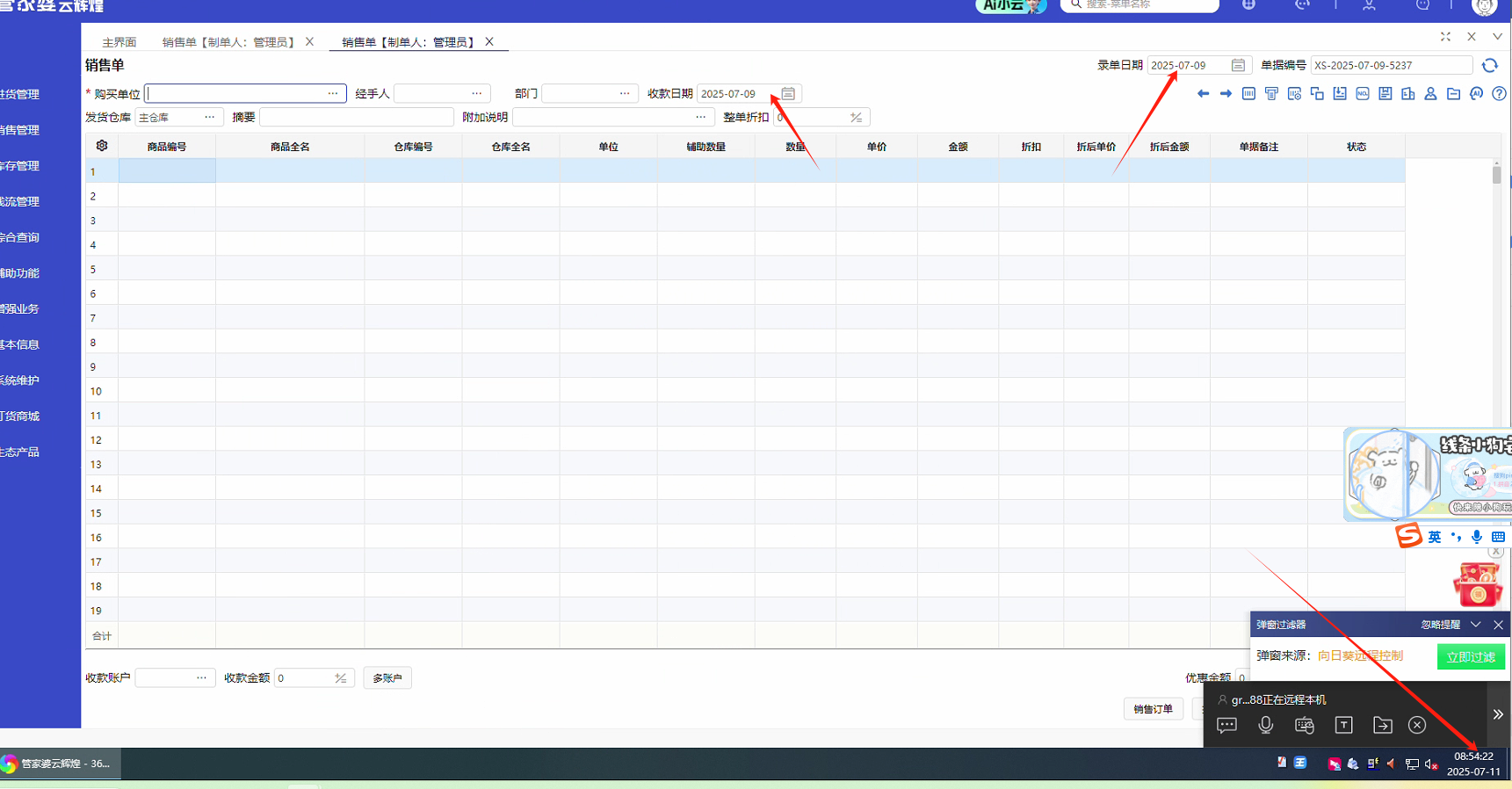Open 基本信息 in the sidebar
Screen dimensions: 1512x789
[x=19, y=344]
